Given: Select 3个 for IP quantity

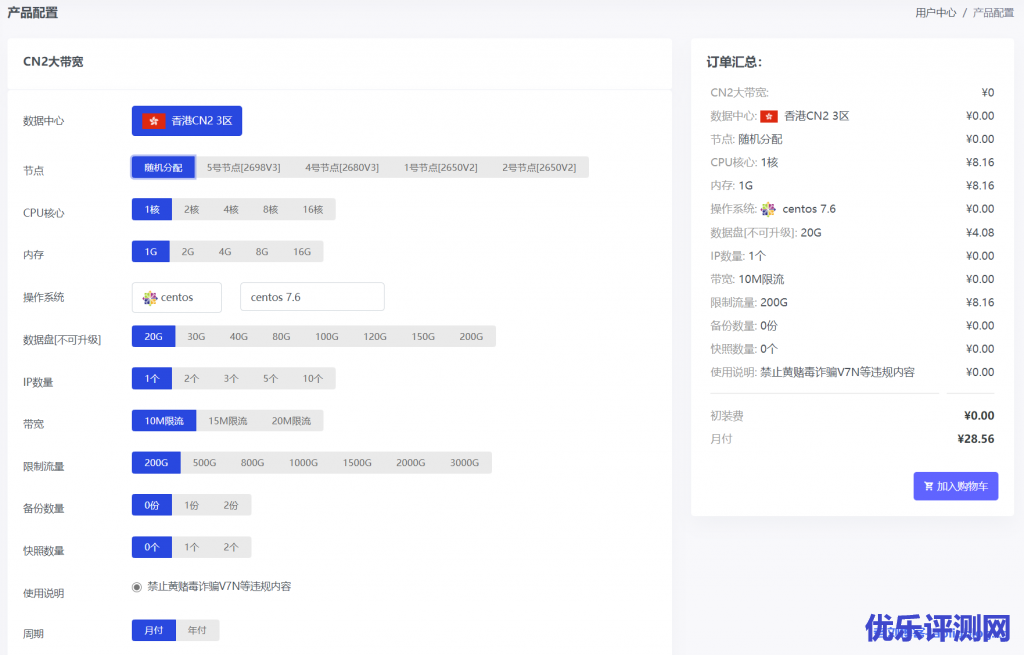Looking at the screenshot, I should click(x=231, y=379).
